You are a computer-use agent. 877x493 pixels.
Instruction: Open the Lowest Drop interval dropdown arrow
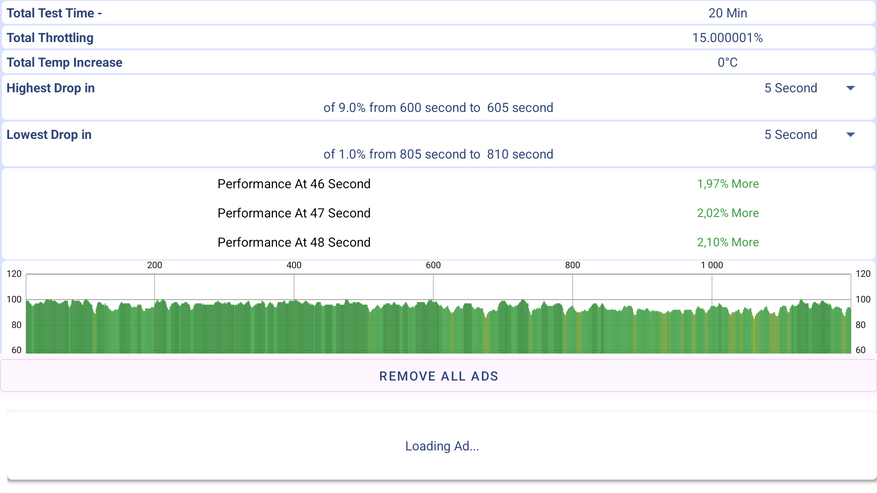point(850,135)
